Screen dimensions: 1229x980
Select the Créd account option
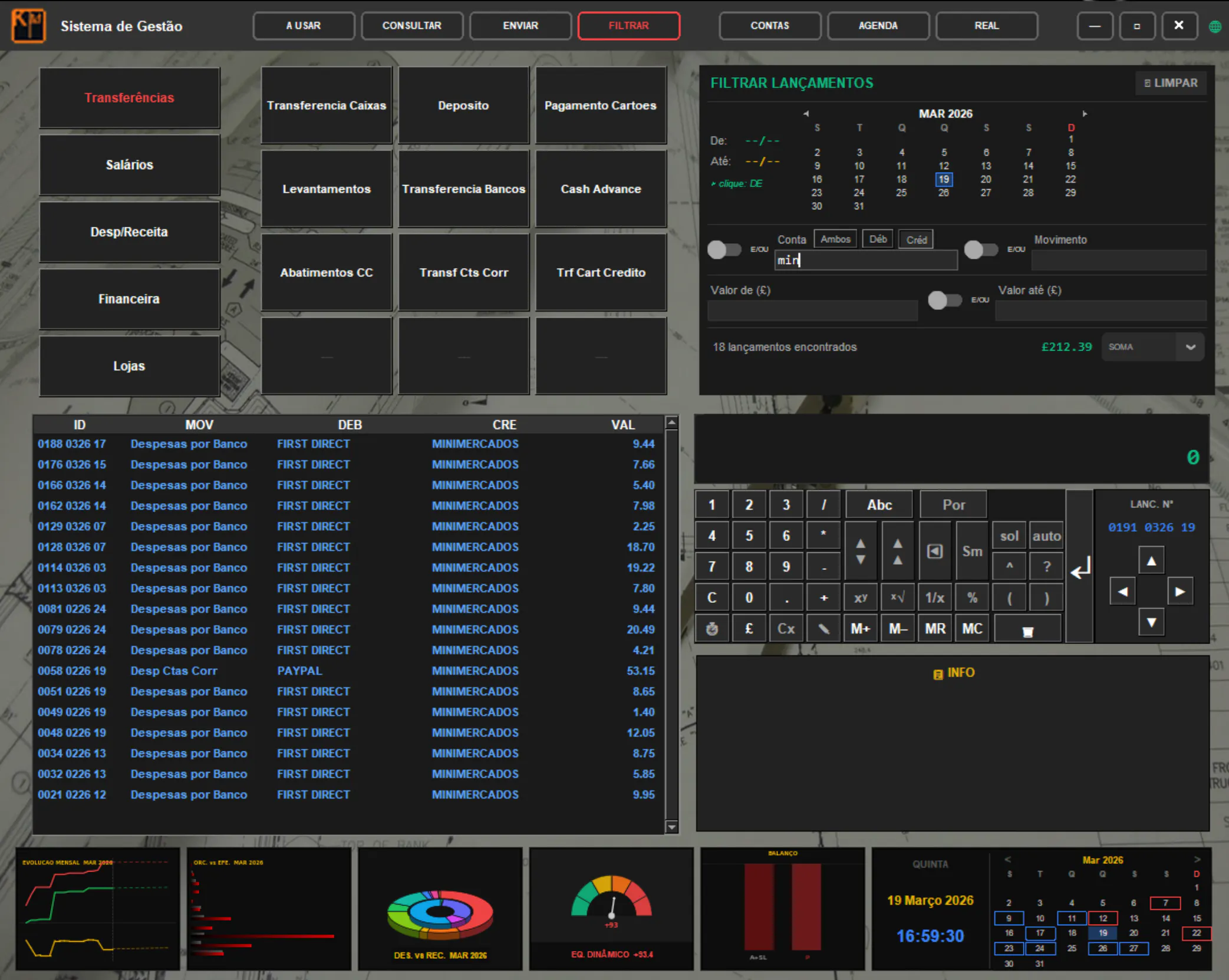coord(916,240)
